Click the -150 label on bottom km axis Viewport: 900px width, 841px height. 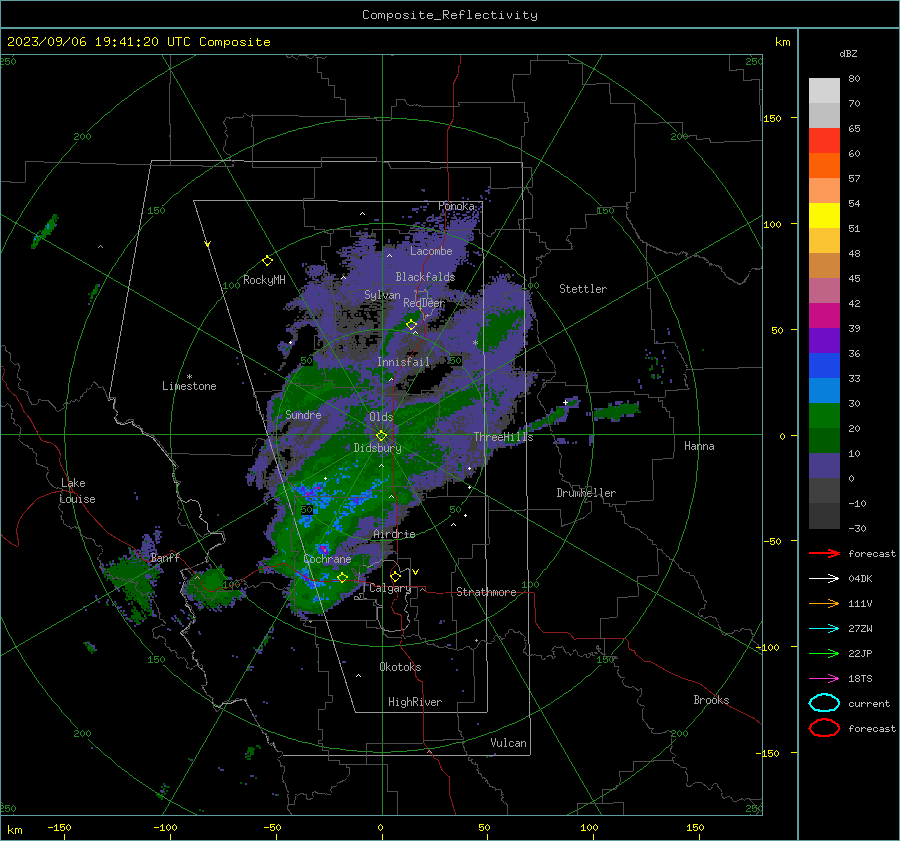click(x=59, y=827)
